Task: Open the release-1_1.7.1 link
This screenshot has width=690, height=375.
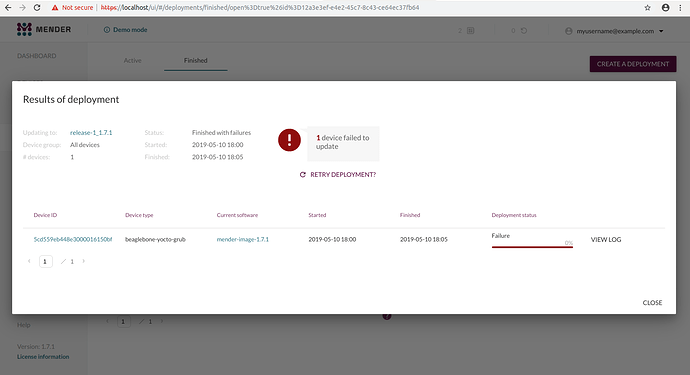Action: [91, 132]
